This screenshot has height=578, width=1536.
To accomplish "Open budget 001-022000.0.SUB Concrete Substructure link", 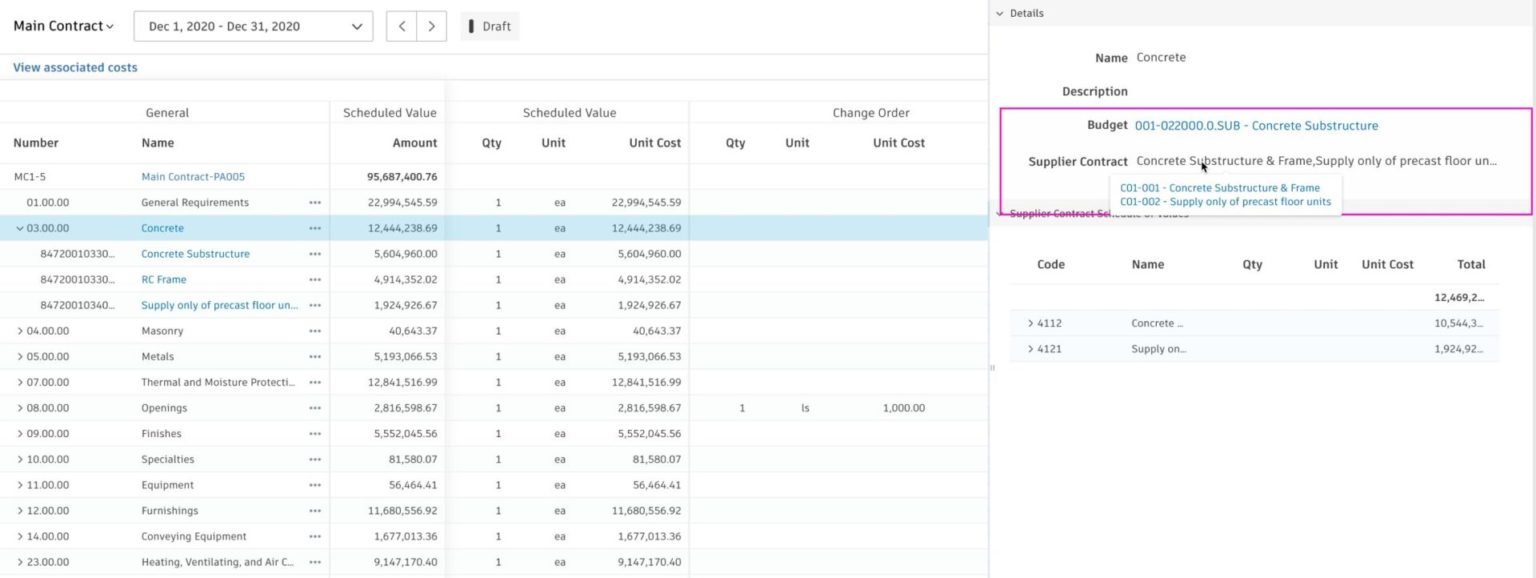I will click(1256, 126).
